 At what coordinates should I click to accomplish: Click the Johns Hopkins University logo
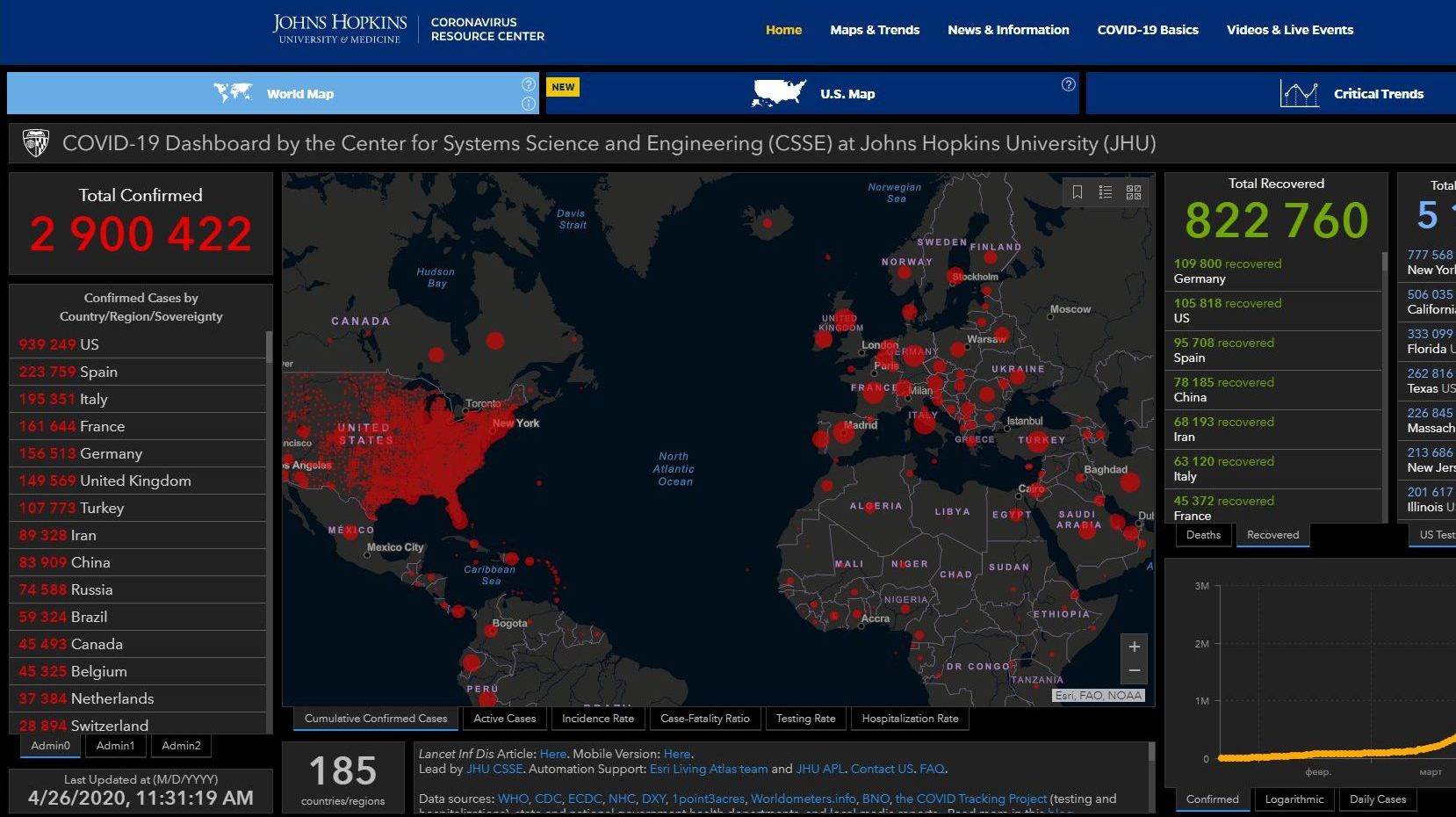pos(340,29)
